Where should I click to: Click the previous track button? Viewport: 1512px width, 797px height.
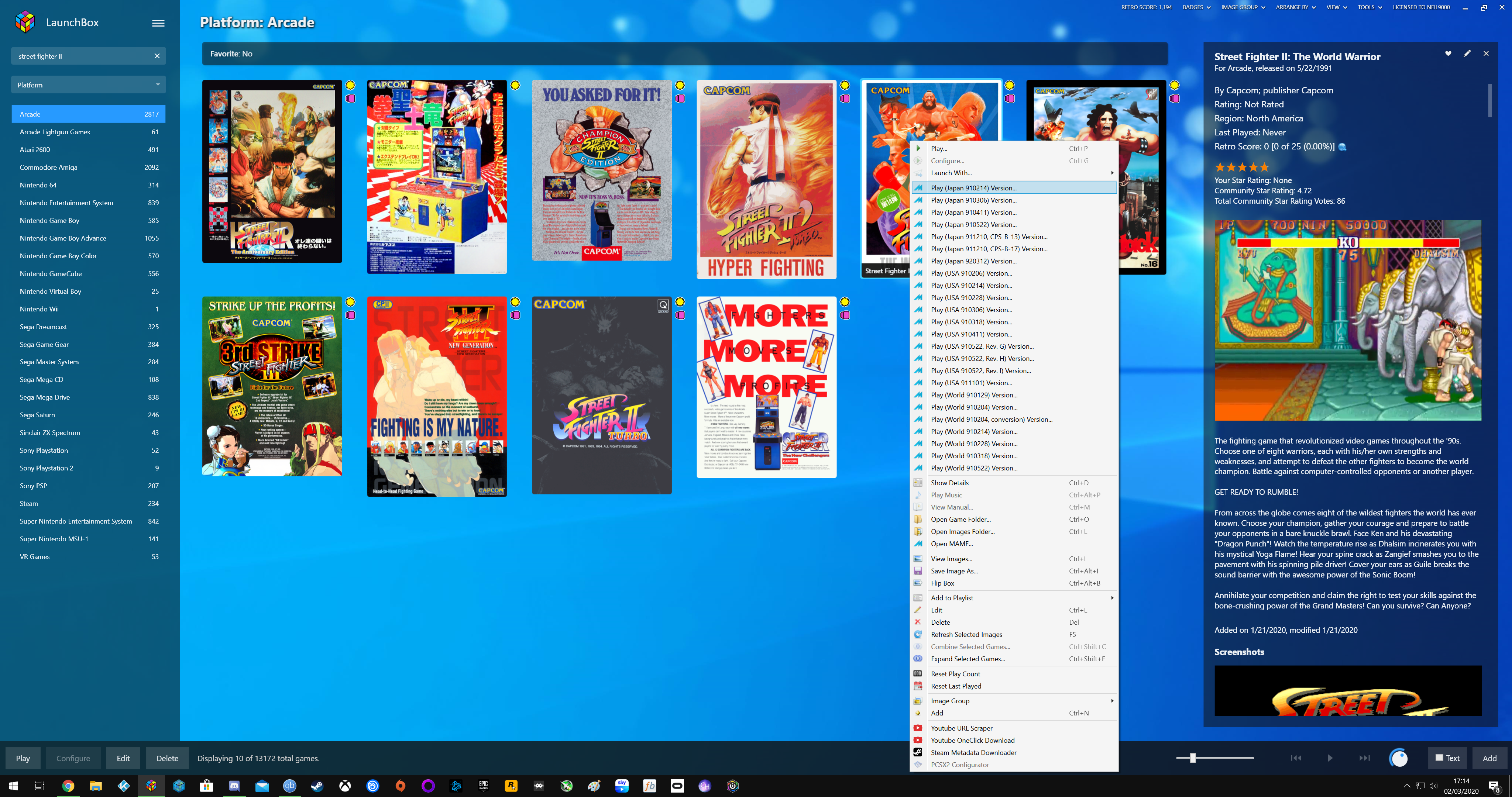tap(1296, 758)
